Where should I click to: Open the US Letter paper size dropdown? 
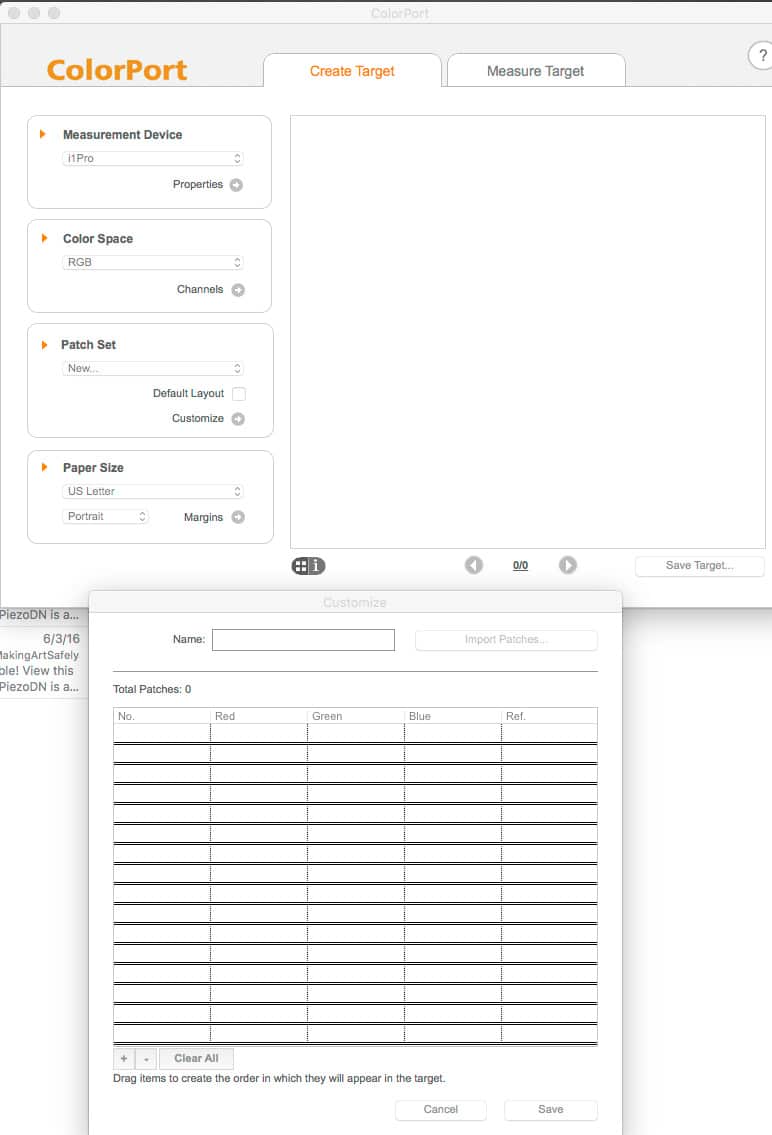coord(153,491)
